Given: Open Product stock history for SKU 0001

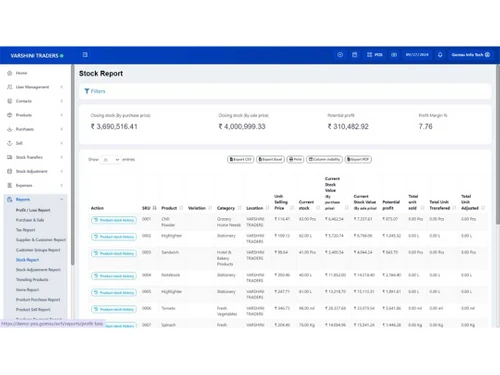Looking at the screenshot, I should click(x=114, y=220).
